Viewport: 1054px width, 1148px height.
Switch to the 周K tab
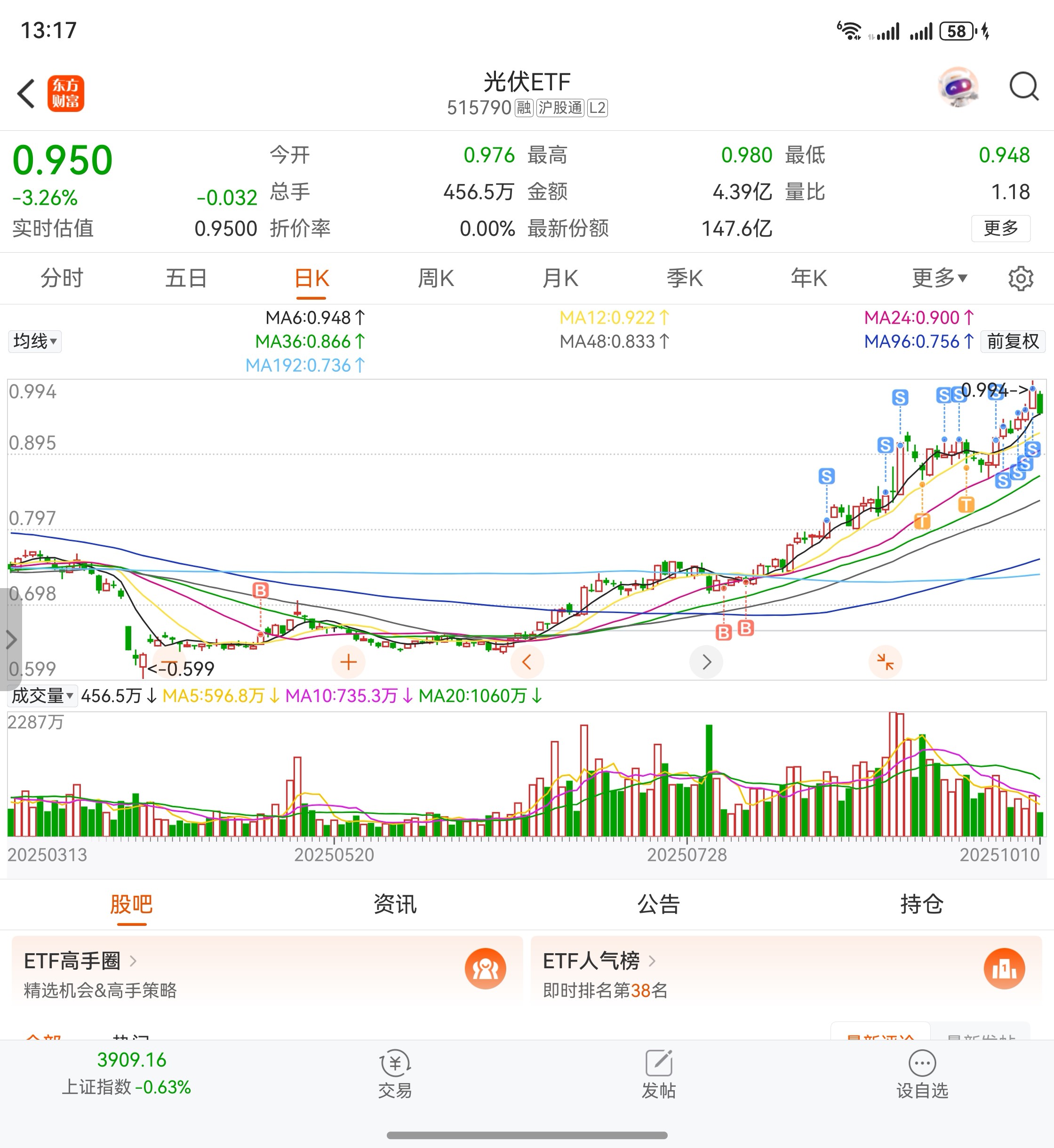point(436,279)
